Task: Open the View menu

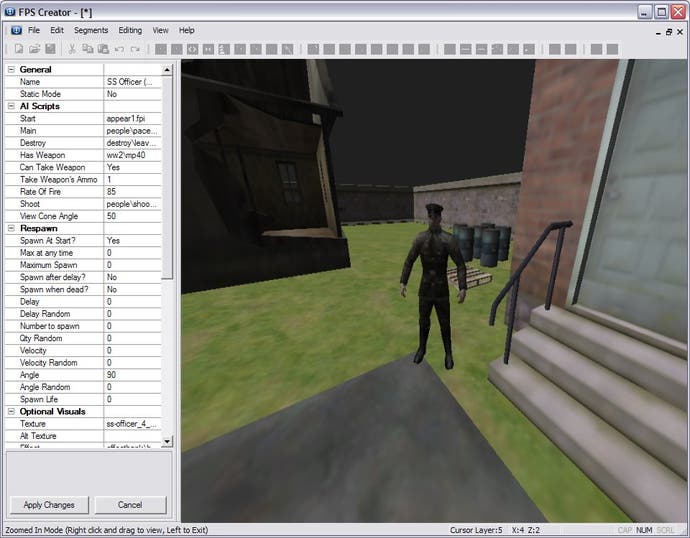Action: pos(160,30)
